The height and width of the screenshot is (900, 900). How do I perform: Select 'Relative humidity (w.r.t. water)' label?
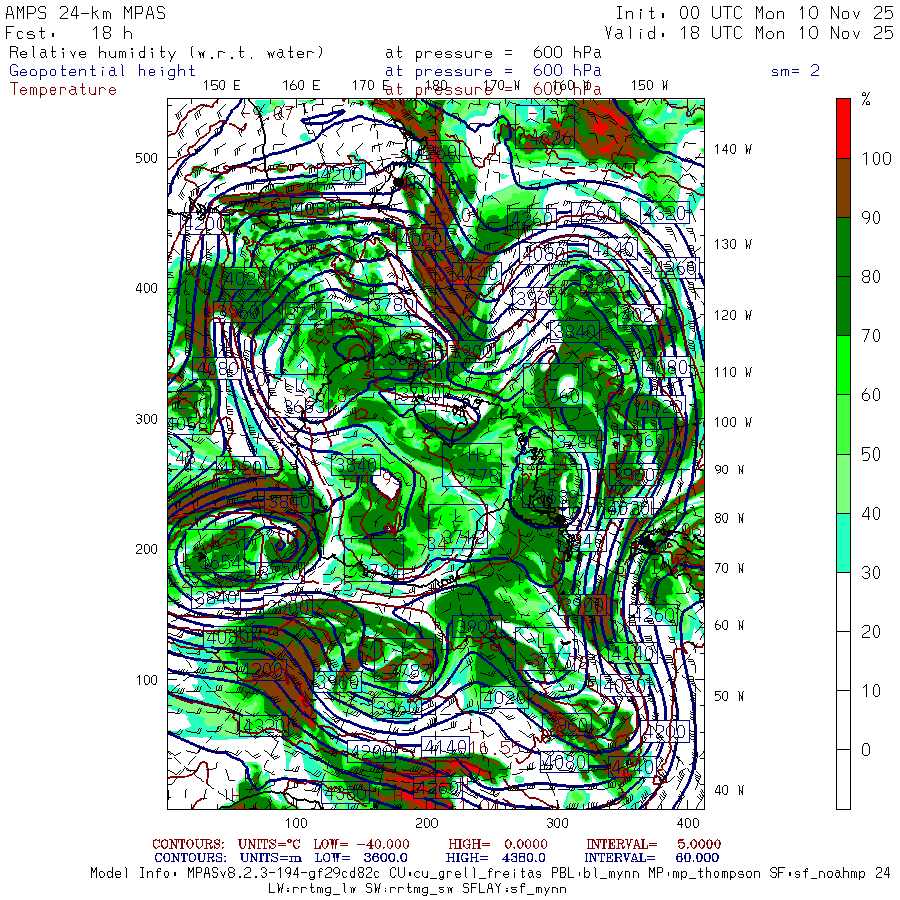tap(167, 53)
